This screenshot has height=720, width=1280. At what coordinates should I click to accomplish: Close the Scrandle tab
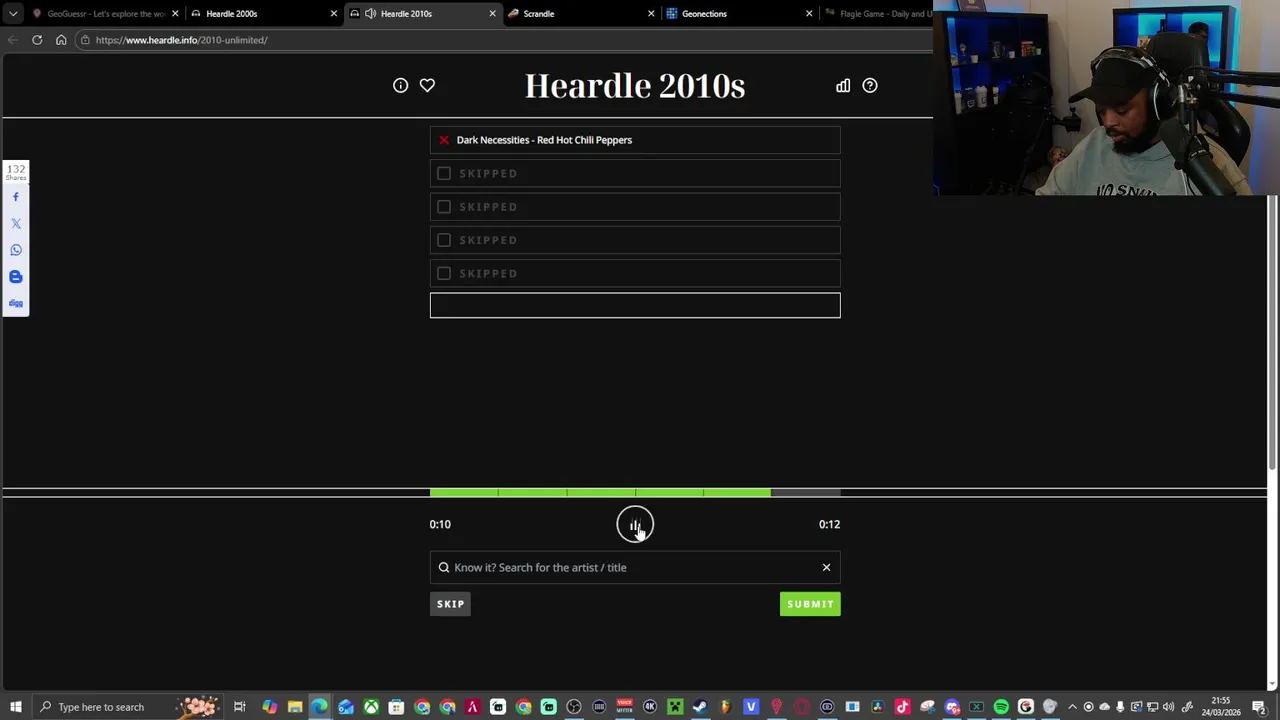click(x=651, y=14)
